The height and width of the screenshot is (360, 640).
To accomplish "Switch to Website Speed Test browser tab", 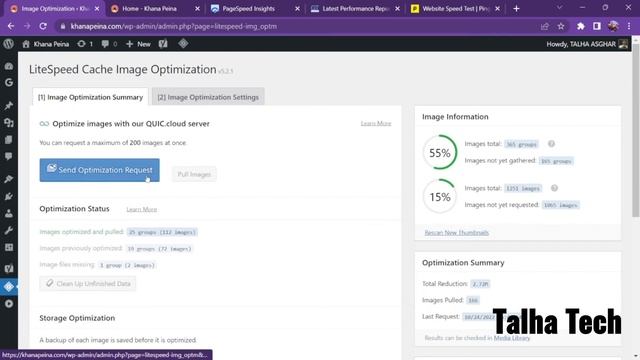I will click(x=456, y=9).
